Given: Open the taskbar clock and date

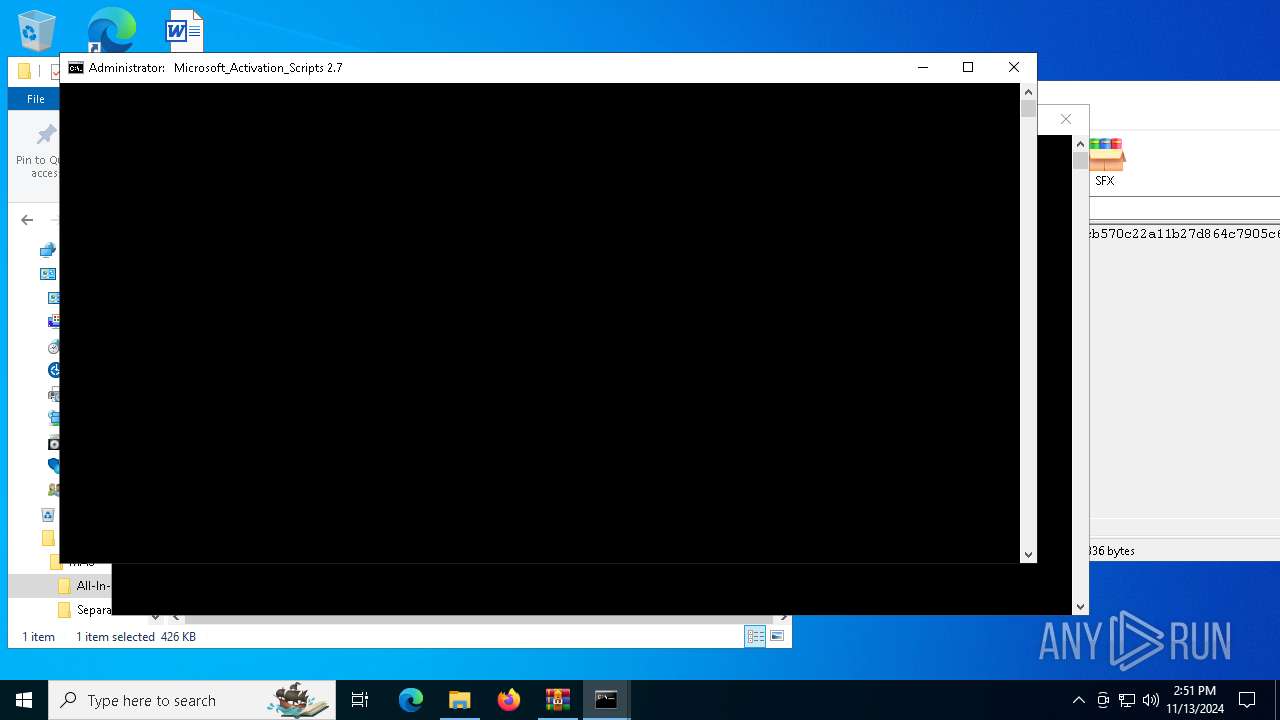Looking at the screenshot, I should (1194, 700).
